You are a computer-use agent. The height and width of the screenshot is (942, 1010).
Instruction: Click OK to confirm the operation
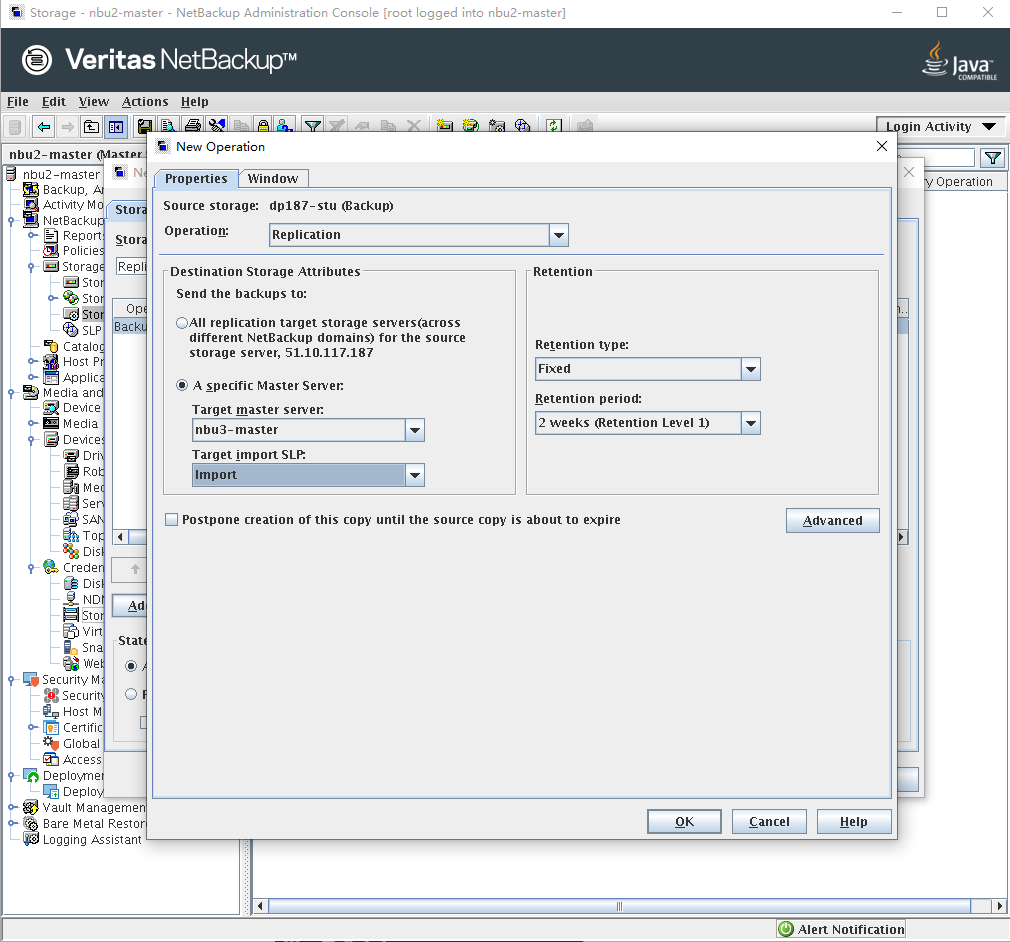(x=684, y=821)
